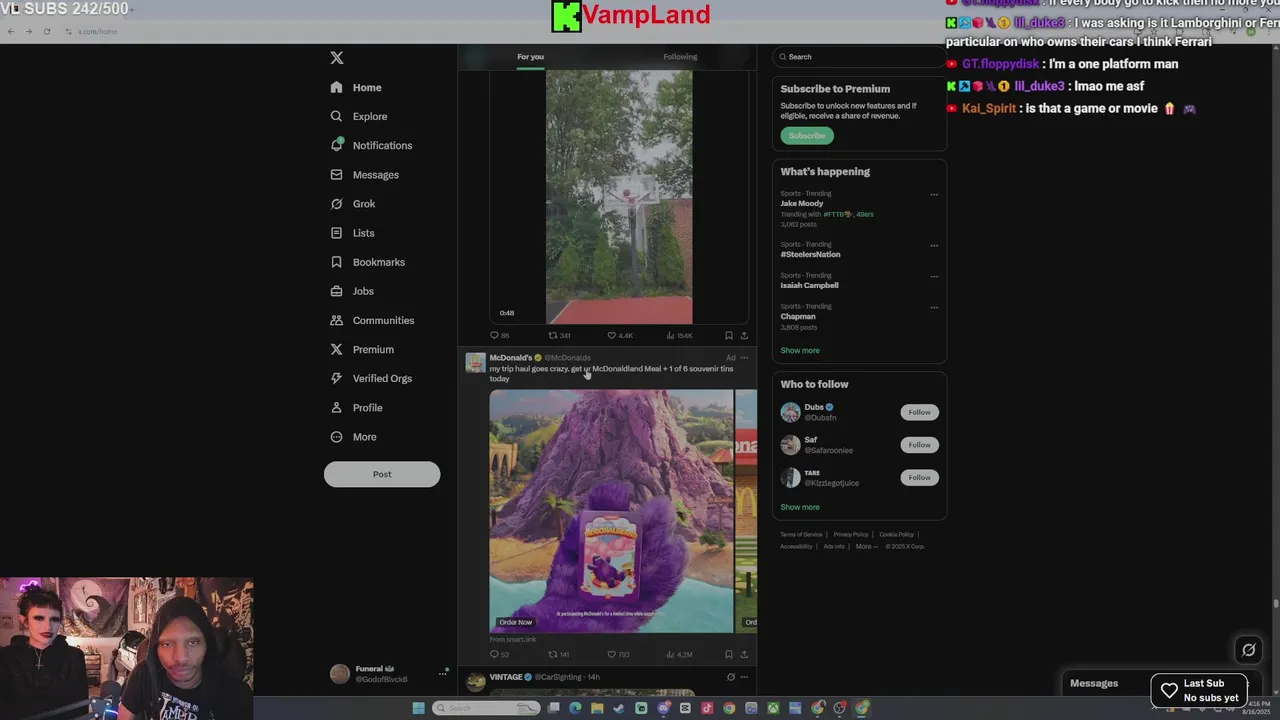Reply to the basketball hoop video post
The width and height of the screenshot is (1280, 720).
click(x=499, y=336)
